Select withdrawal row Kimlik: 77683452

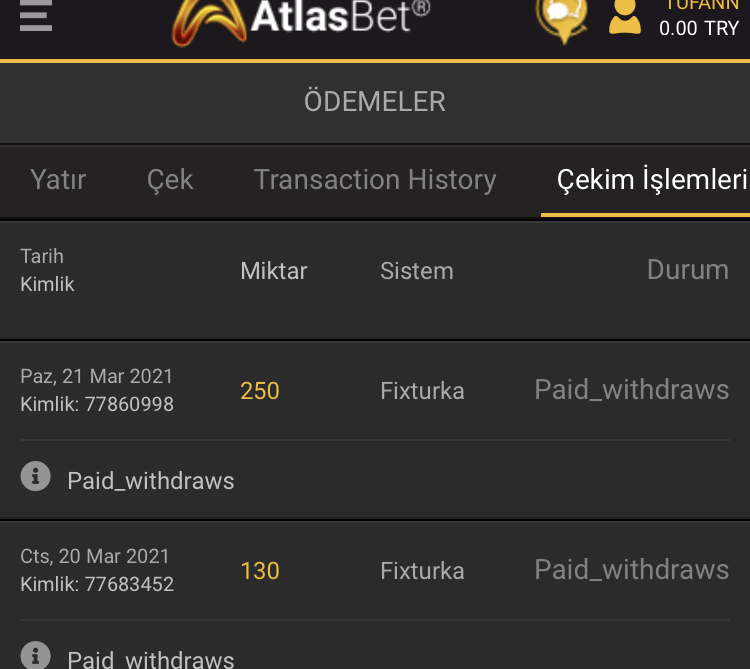coord(97,584)
